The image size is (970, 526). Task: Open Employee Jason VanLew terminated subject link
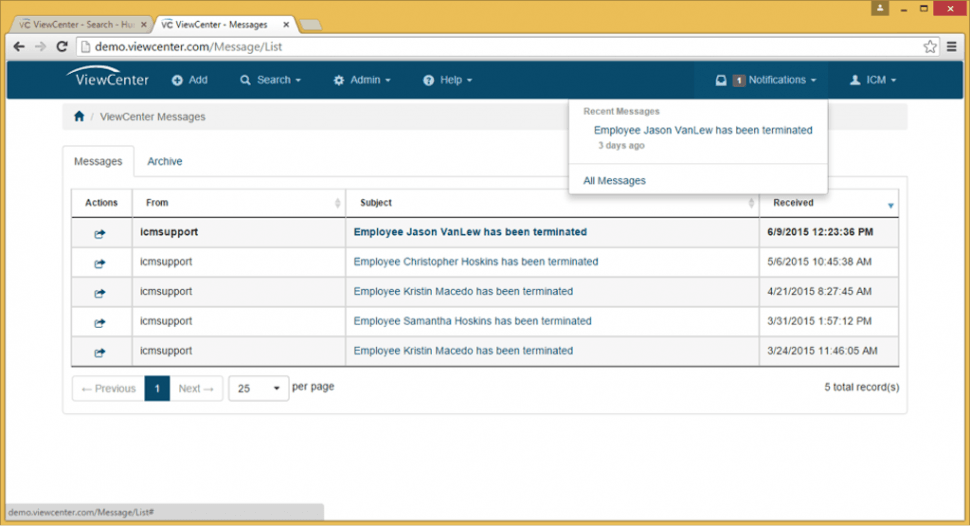coord(470,231)
